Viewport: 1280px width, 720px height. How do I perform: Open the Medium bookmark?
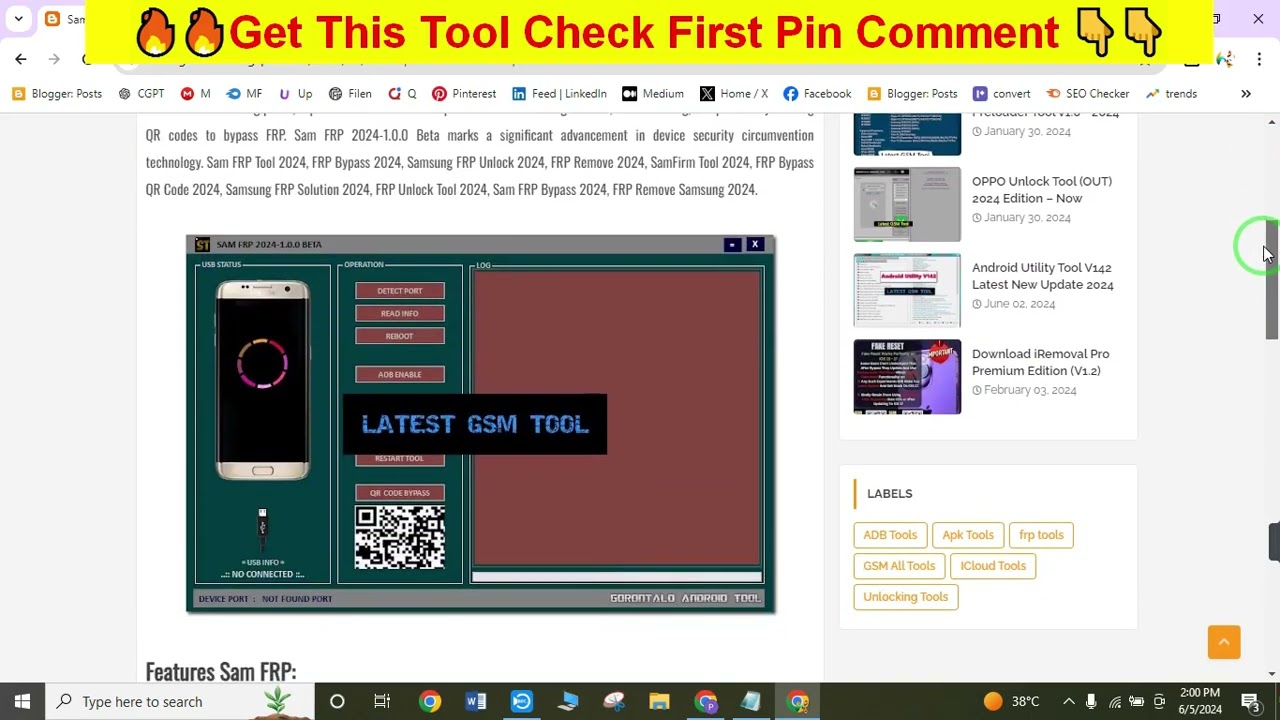point(652,93)
